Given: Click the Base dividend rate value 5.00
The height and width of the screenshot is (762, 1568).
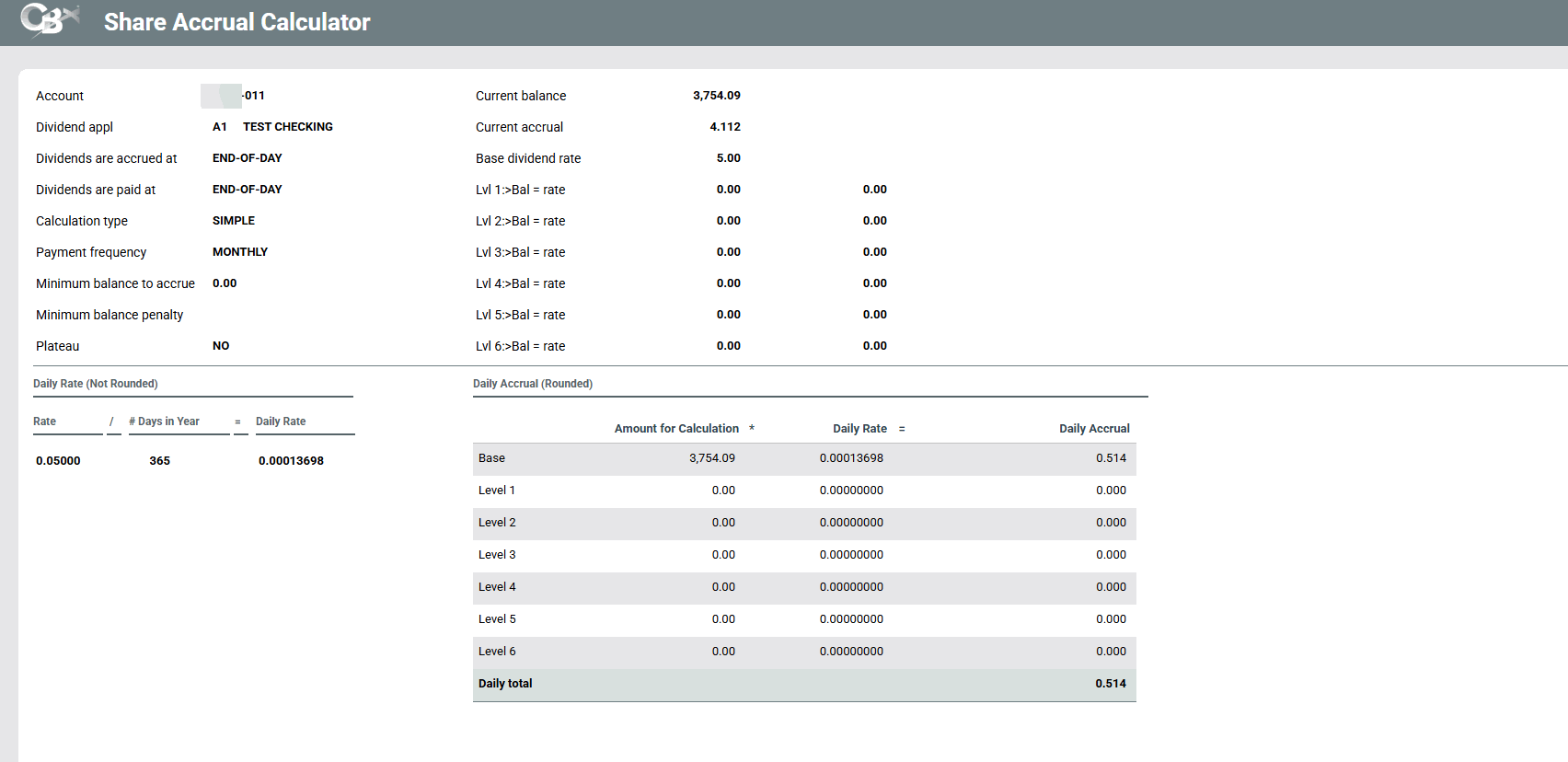Looking at the screenshot, I should (x=728, y=158).
